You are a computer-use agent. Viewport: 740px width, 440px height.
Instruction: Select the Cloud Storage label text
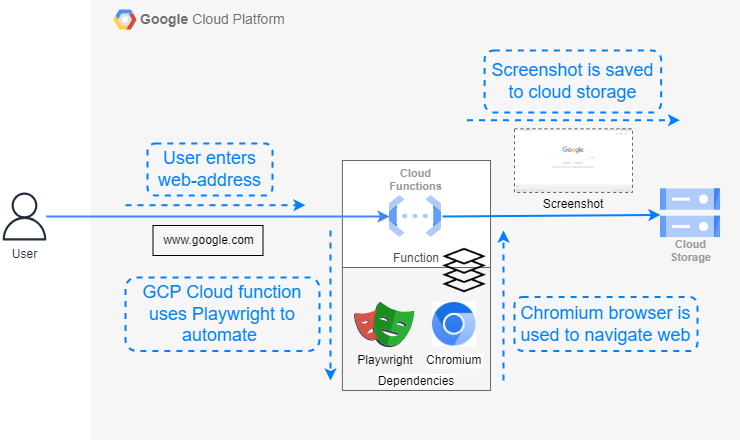(x=690, y=251)
